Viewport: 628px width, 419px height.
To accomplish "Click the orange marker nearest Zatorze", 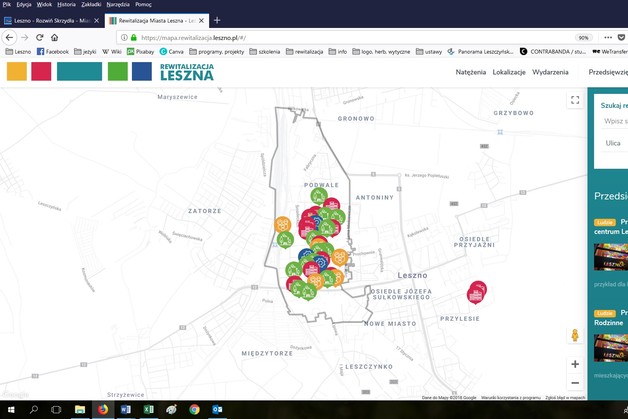I will pyautogui.click(x=283, y=224).
